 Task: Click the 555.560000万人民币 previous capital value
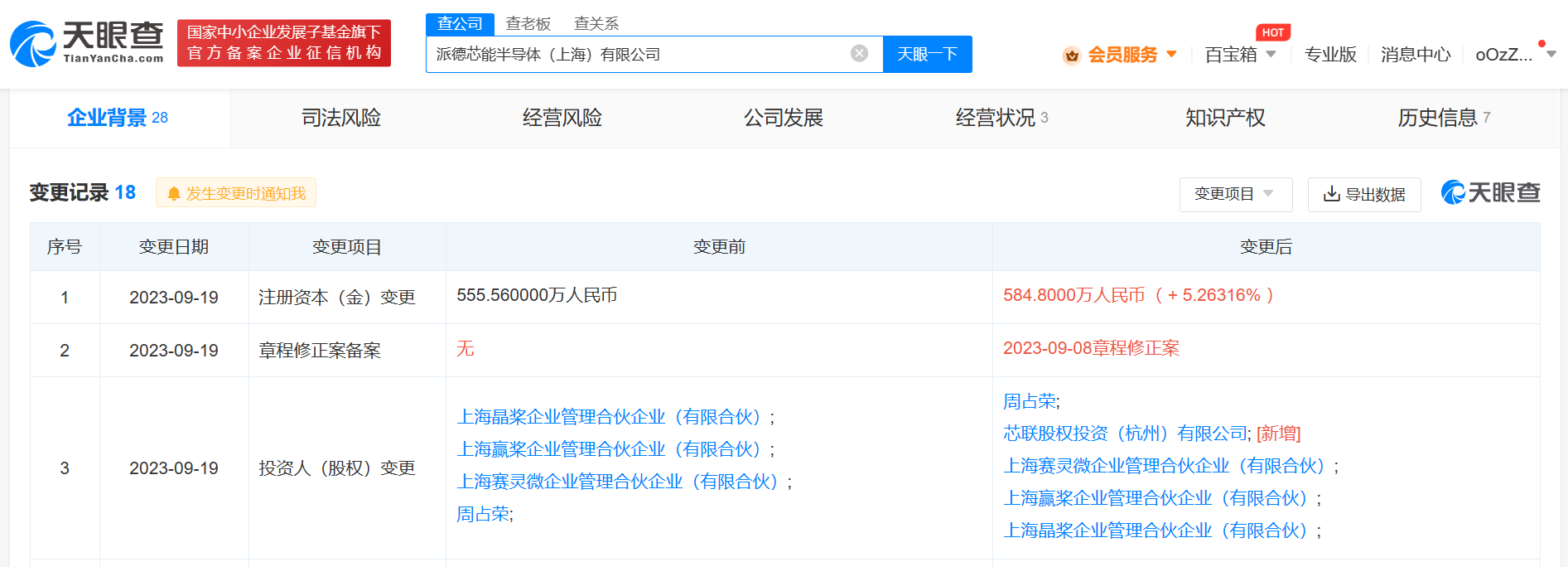click(x=537, y=295)
